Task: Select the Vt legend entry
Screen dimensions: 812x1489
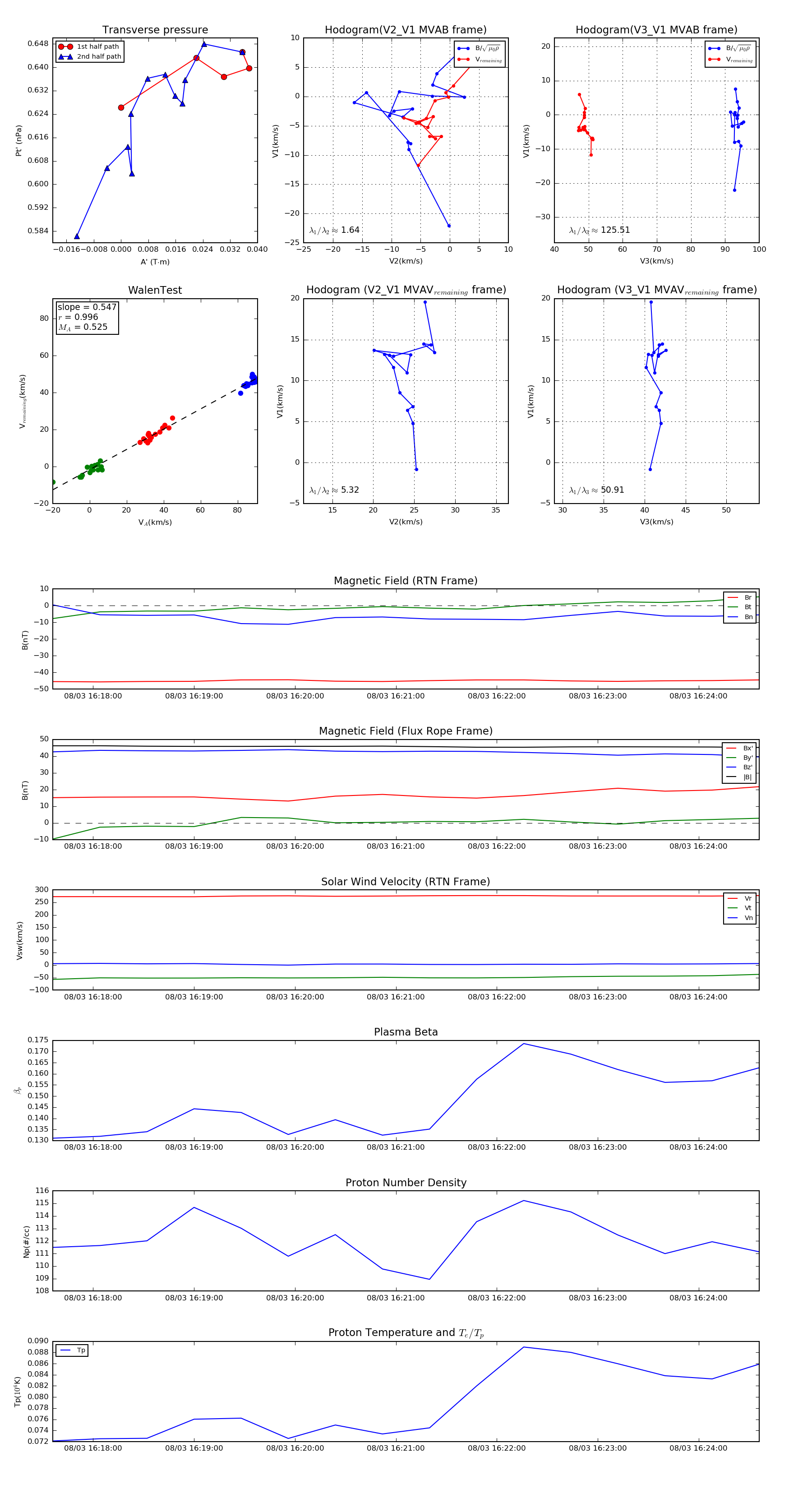Action: (740, 908)
